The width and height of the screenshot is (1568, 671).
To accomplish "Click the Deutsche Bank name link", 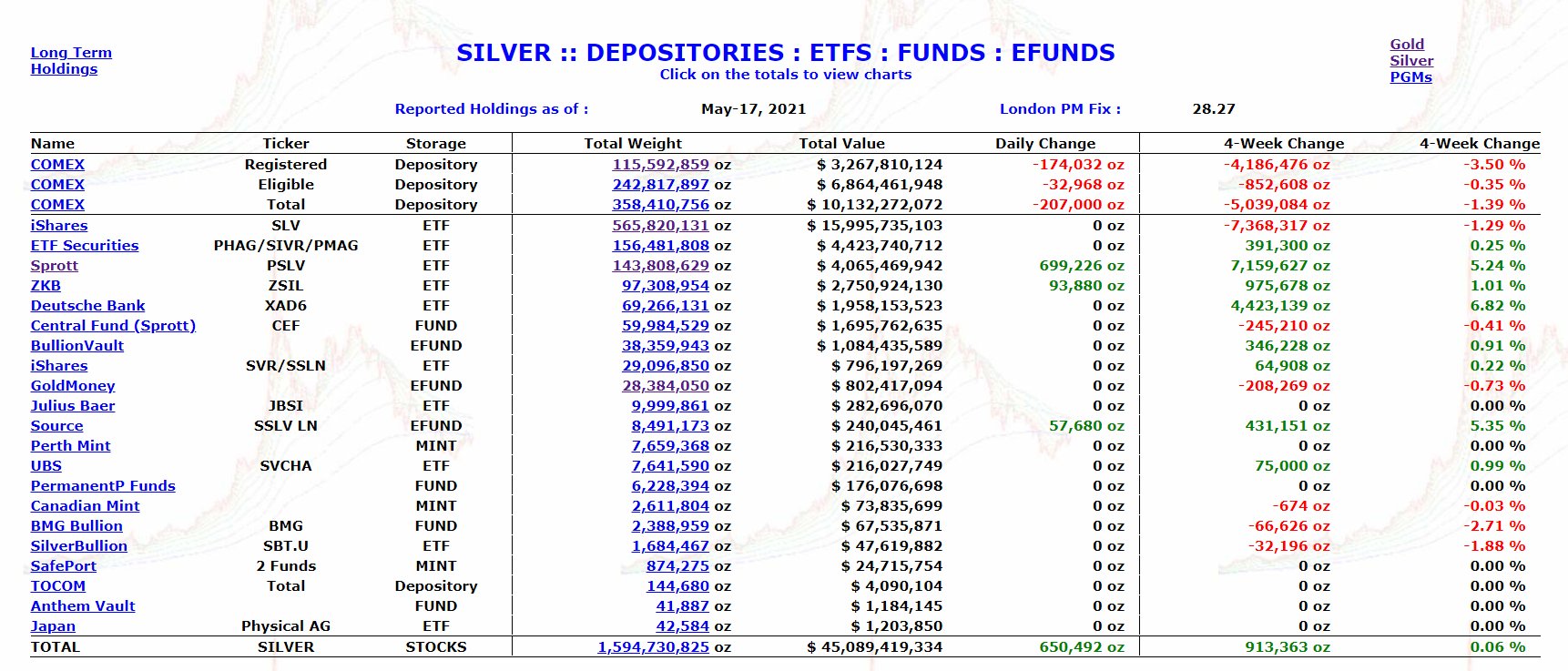I will 87,306.
